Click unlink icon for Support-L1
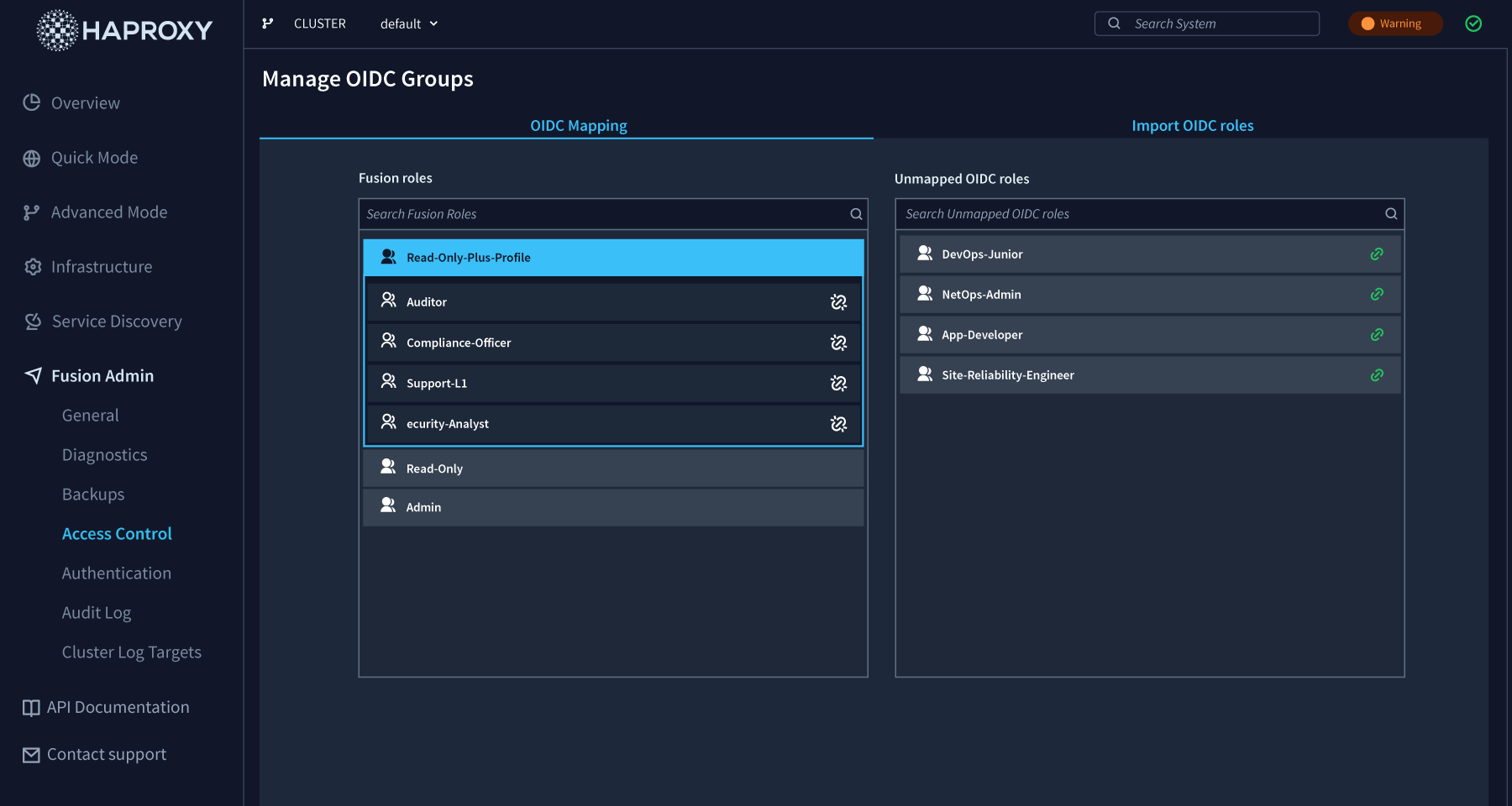 [838, 384]
